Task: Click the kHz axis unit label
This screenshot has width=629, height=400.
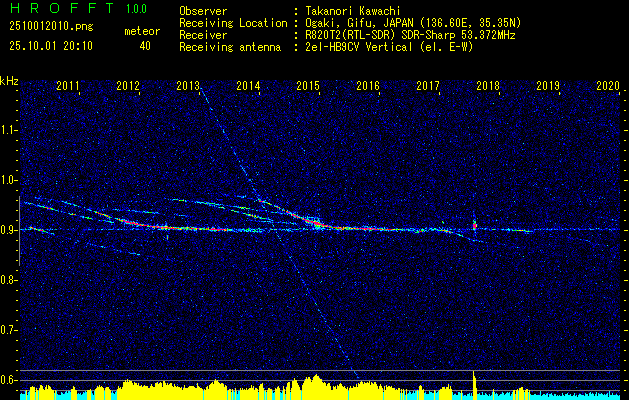Action: click(x=9, y=81)
